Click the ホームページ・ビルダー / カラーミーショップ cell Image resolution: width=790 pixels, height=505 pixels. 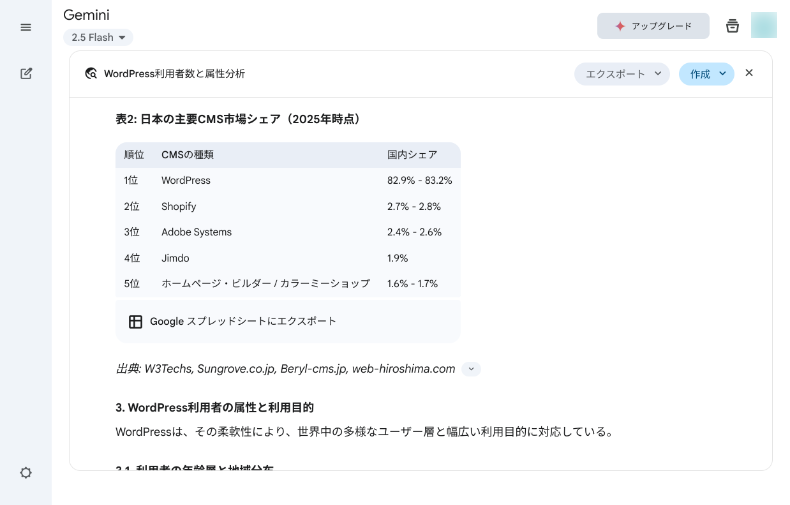[266, 284]
